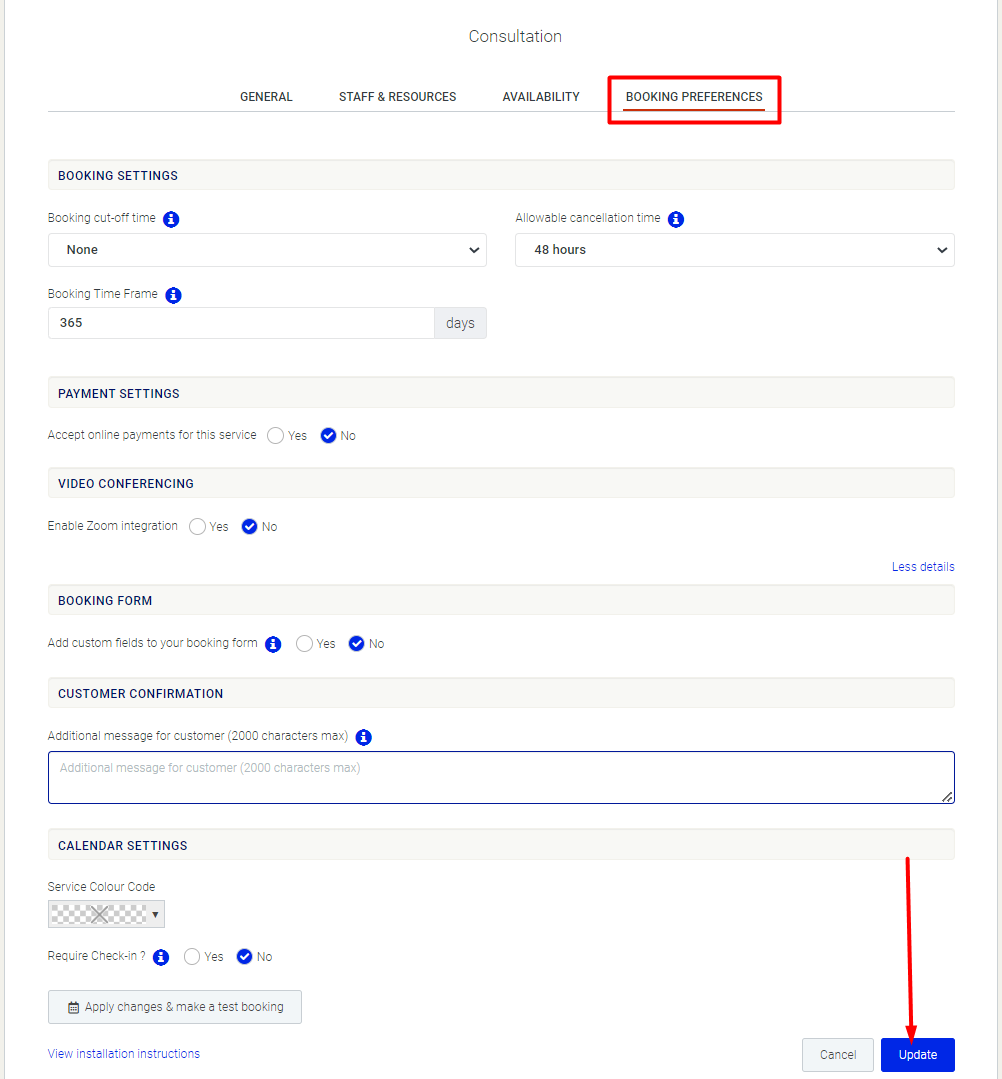This screenshot has height=1079, width=1002.
Task: Click info icon beside Booking Time Frame
Action: point(173,295)
